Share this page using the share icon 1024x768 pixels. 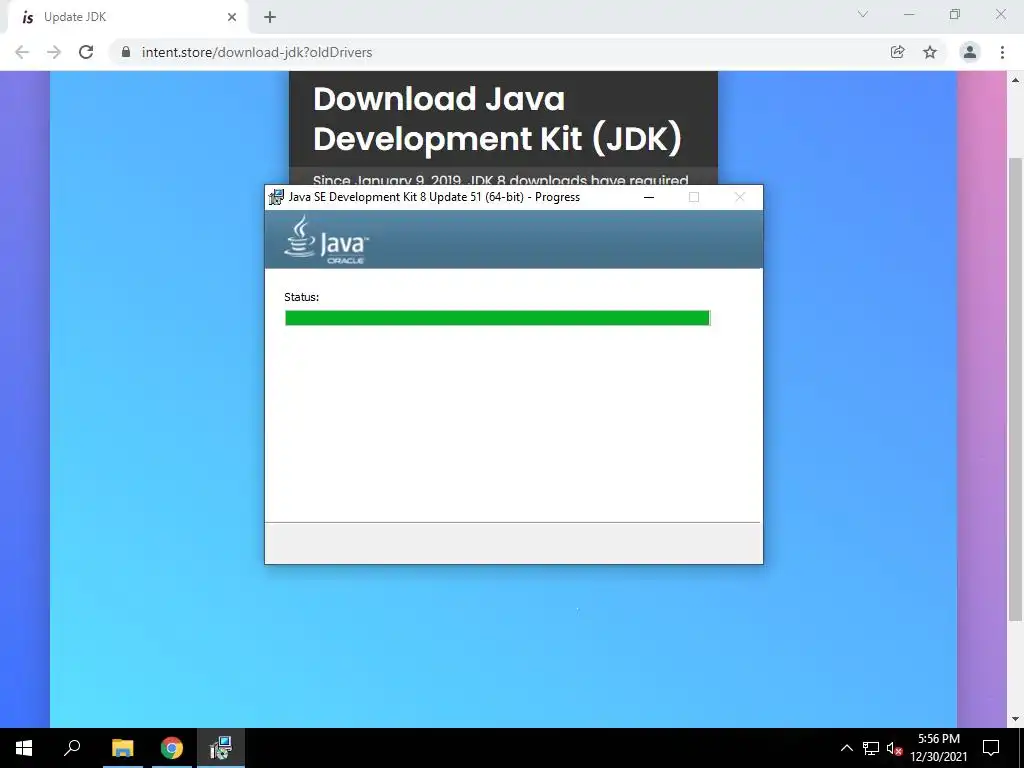coord(897,52)
